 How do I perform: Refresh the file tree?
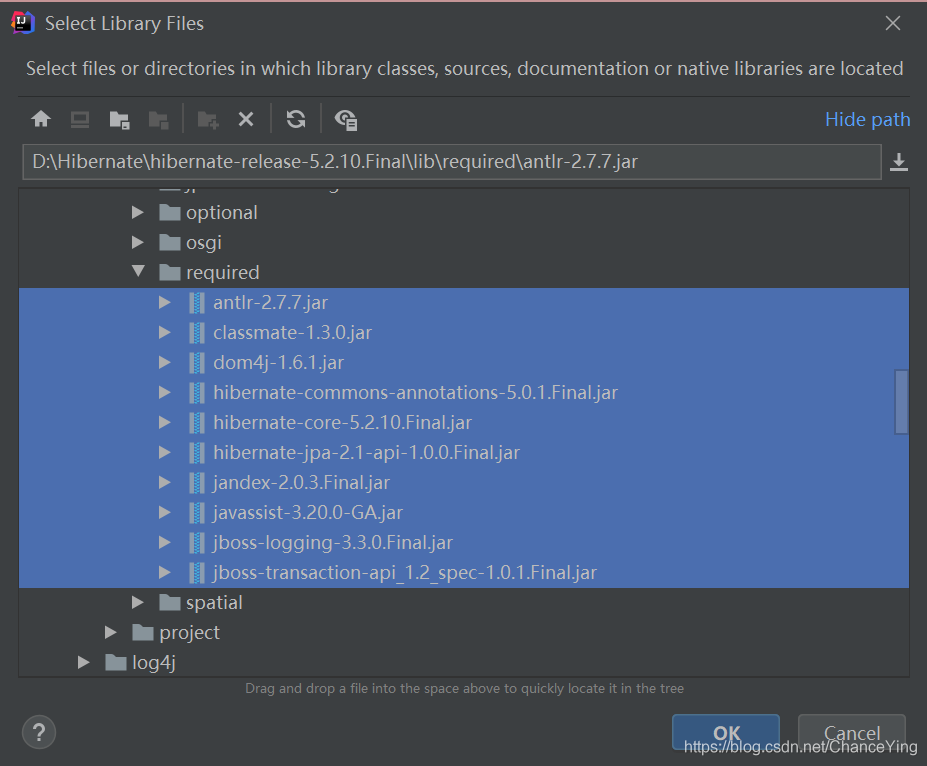(296, 119)
